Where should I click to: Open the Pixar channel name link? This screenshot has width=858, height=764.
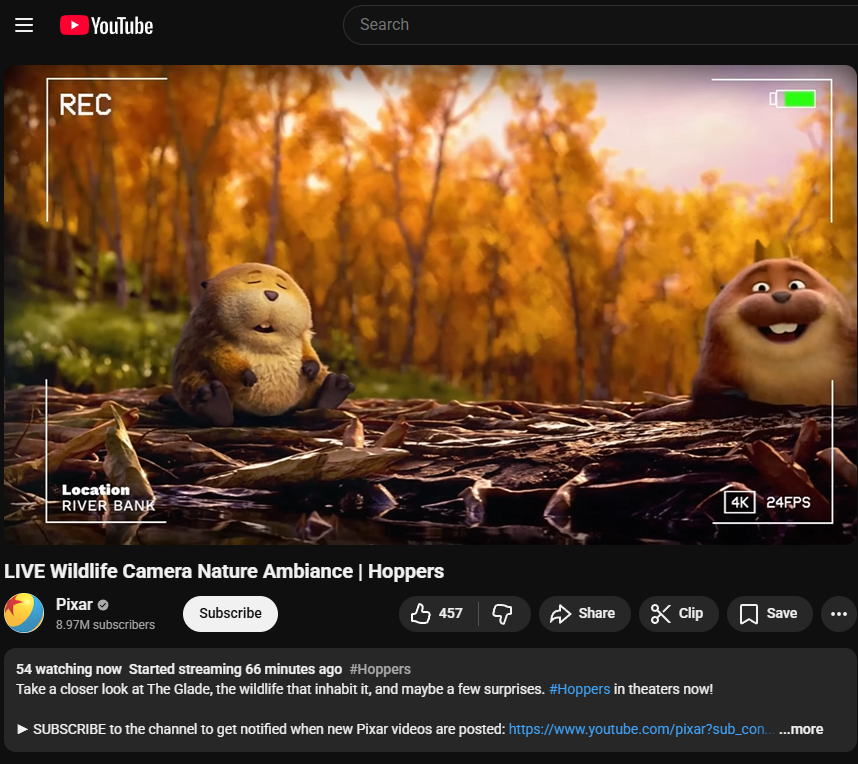(x=74, y=604)
